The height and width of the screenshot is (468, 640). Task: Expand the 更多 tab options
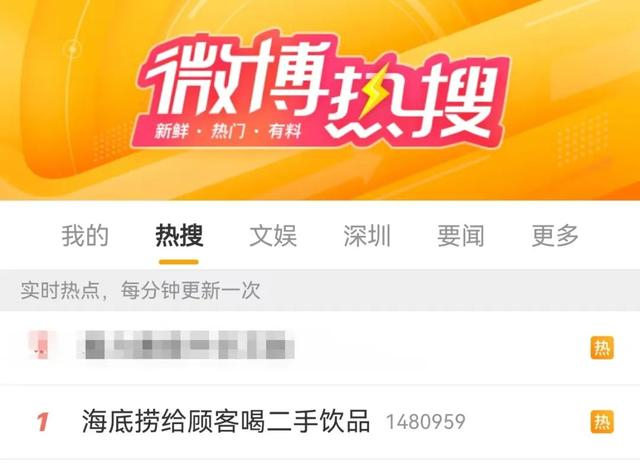pyautogui.click(x=555, y=235)
